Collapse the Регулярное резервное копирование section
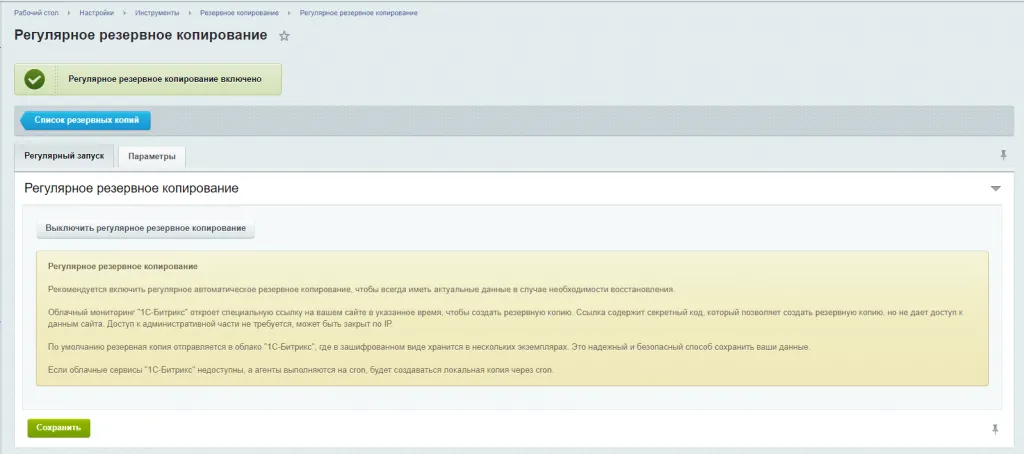This screenshot has height=454, width=1024. pyautogui.click(x=995, y=188)
